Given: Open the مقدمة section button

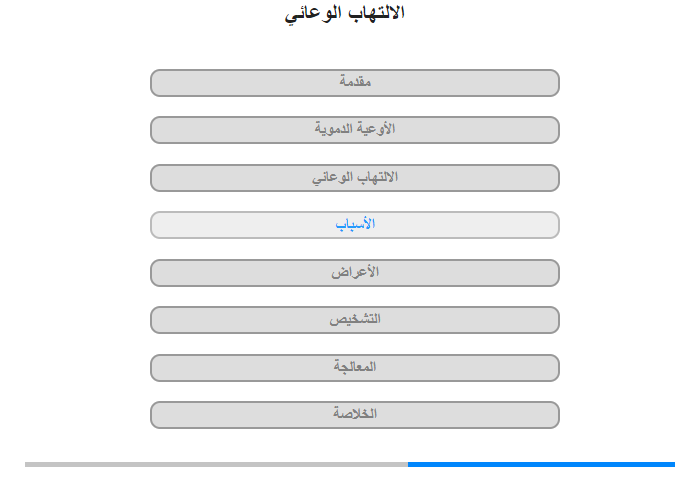Looking at the screenshot, I should (x=355, y=83).
